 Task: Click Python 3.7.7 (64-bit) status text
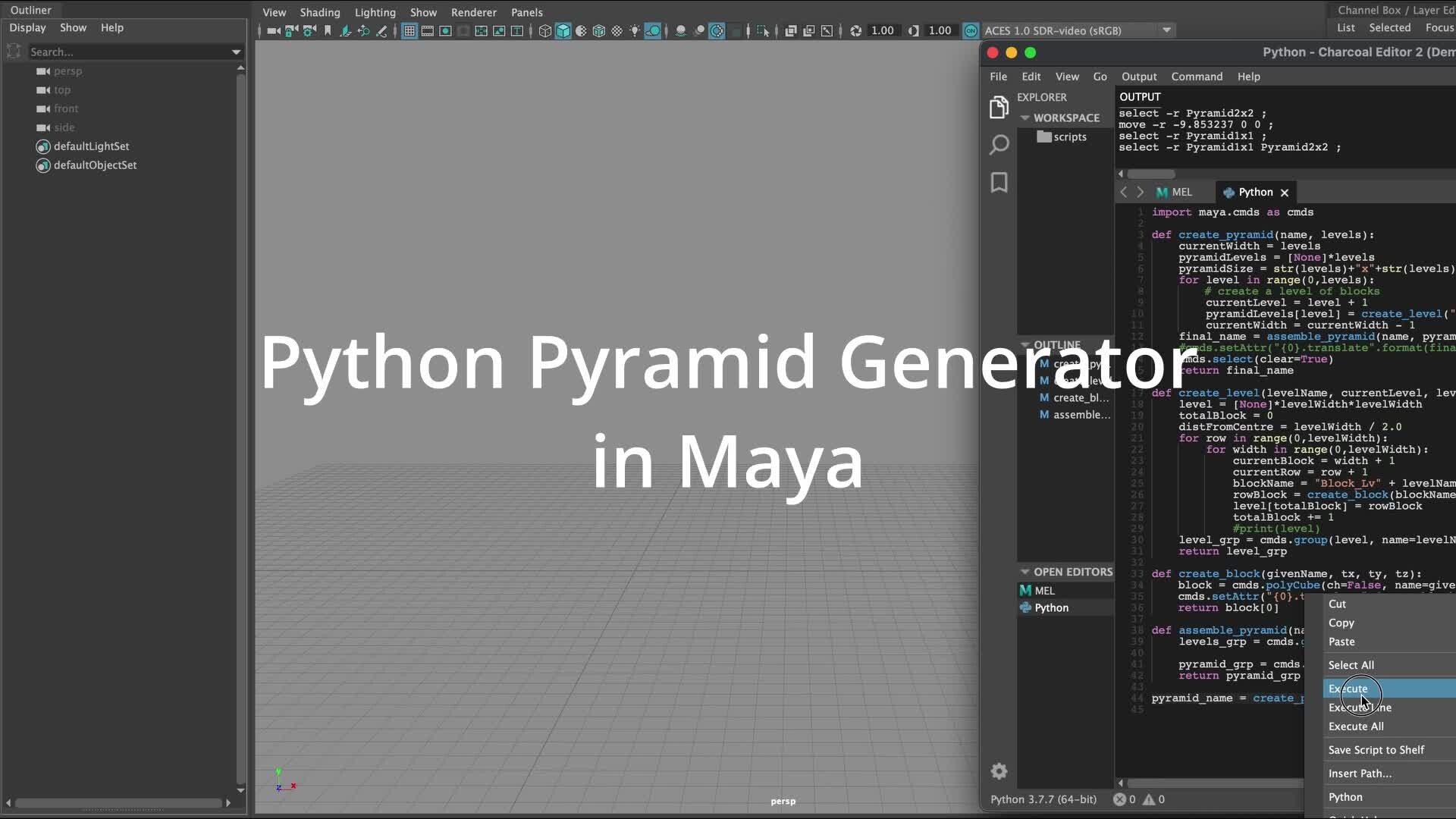1043,799
